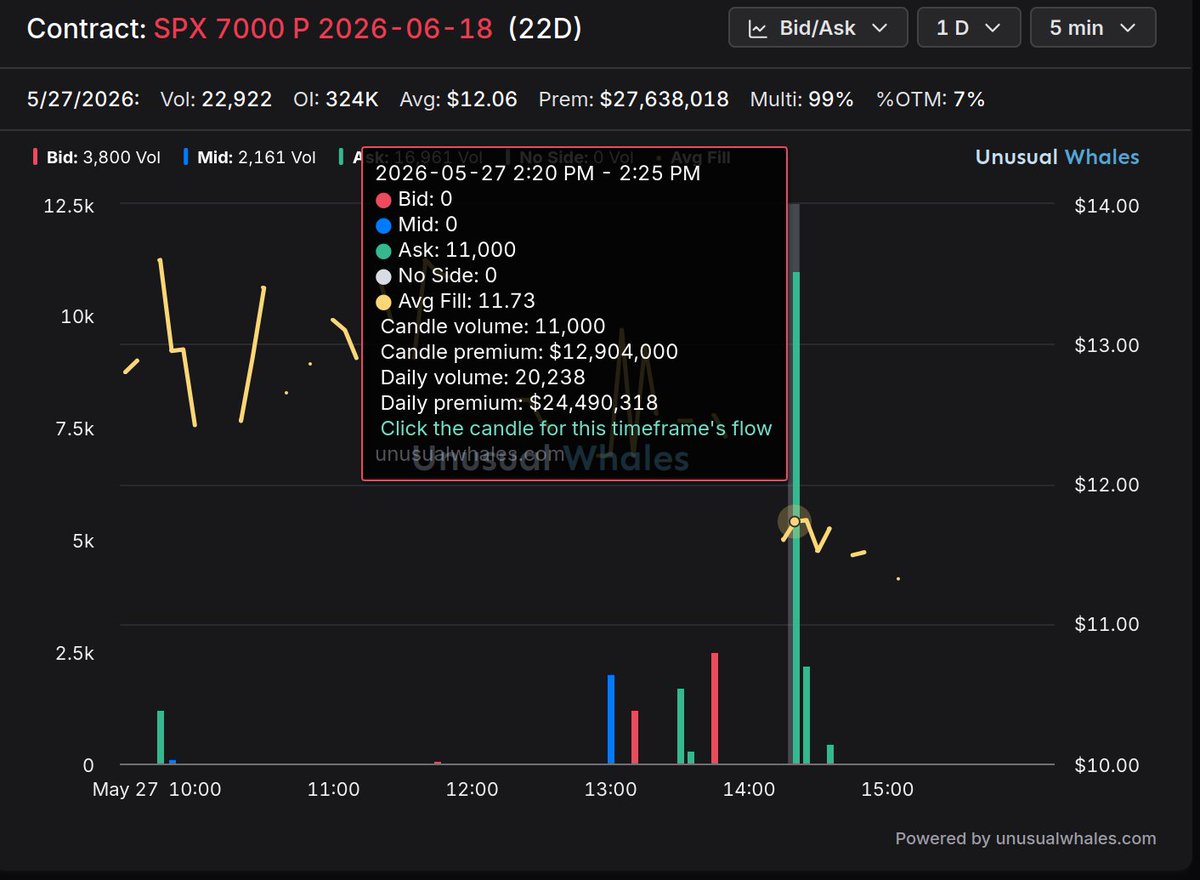Click the 14:00 time axis label
The width and height of the screenshot is (1200, 880).
pos(749,789)
